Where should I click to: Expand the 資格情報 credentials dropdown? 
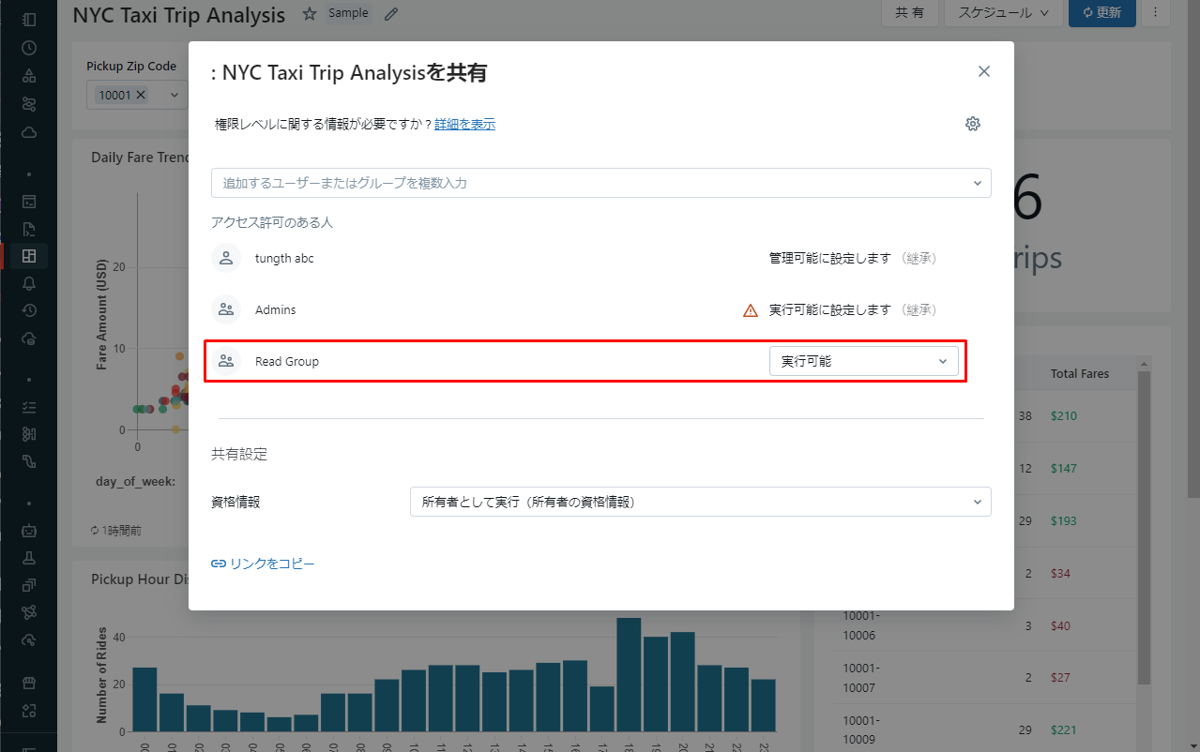tap(700, 502)
